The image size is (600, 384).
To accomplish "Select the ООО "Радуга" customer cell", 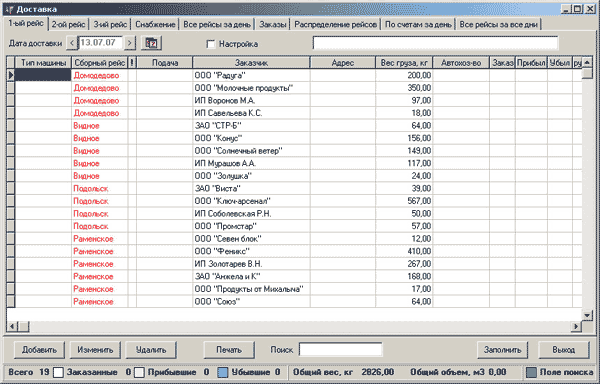I will 251,75.
